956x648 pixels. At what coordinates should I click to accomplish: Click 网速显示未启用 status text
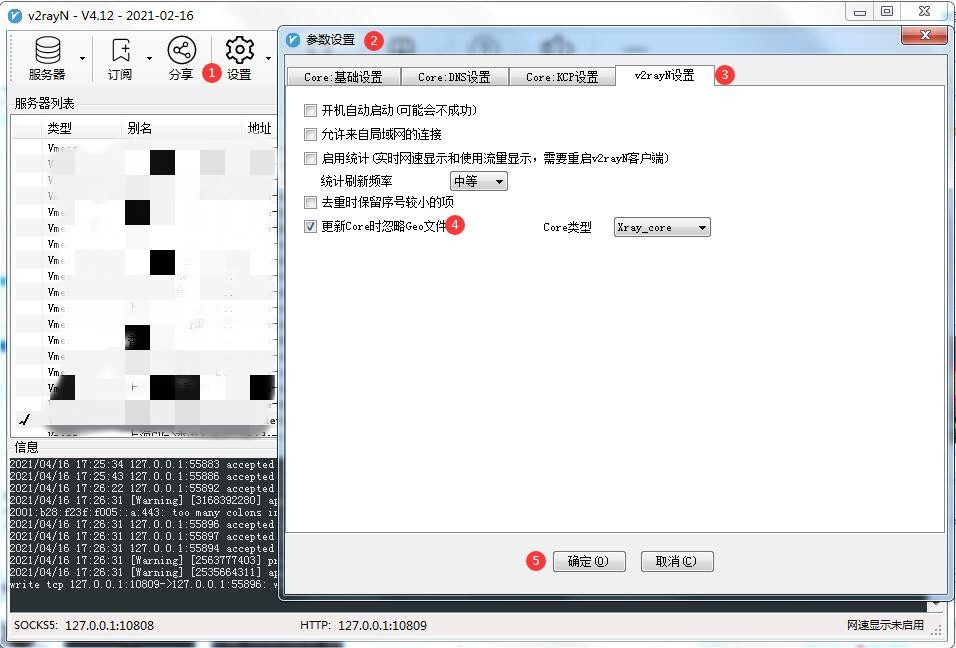[x=885, y=625]
